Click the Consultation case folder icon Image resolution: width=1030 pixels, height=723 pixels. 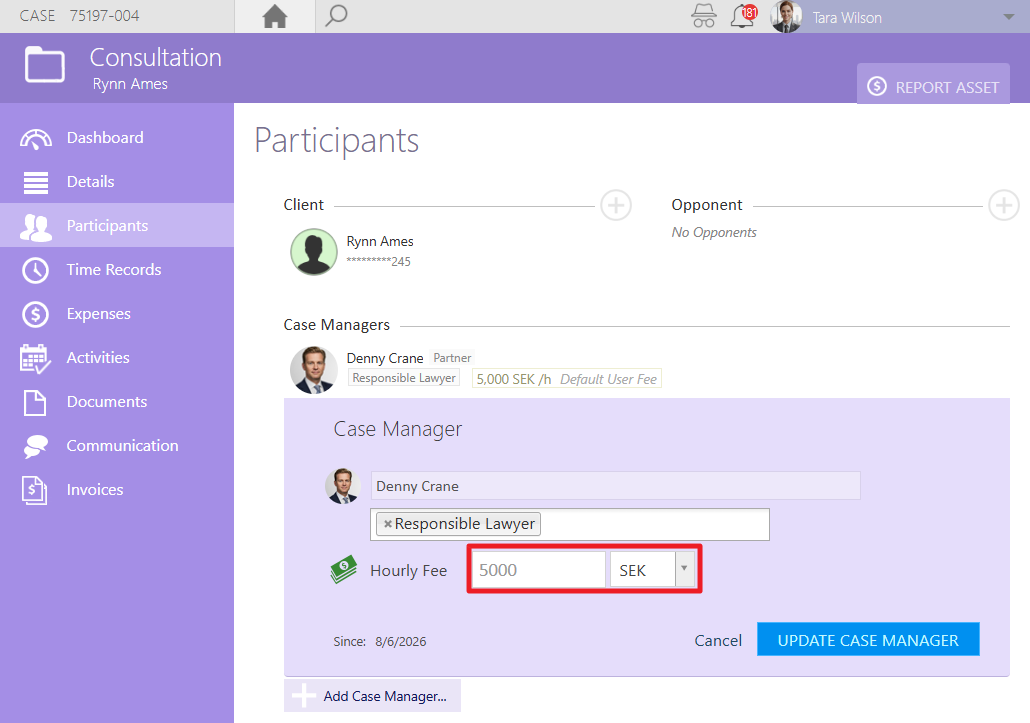pos(45,64)
